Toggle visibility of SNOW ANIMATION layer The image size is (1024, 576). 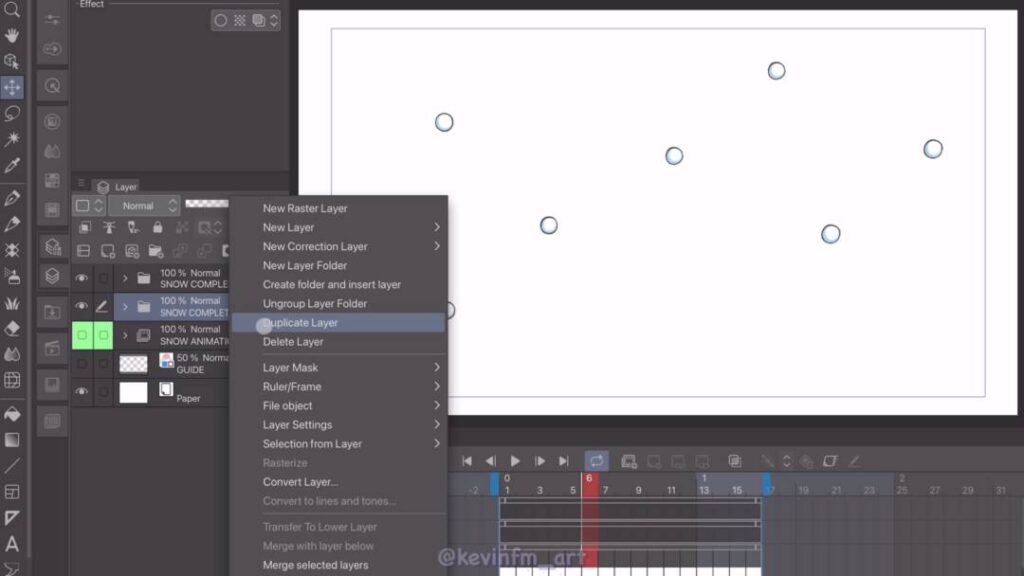82,335
